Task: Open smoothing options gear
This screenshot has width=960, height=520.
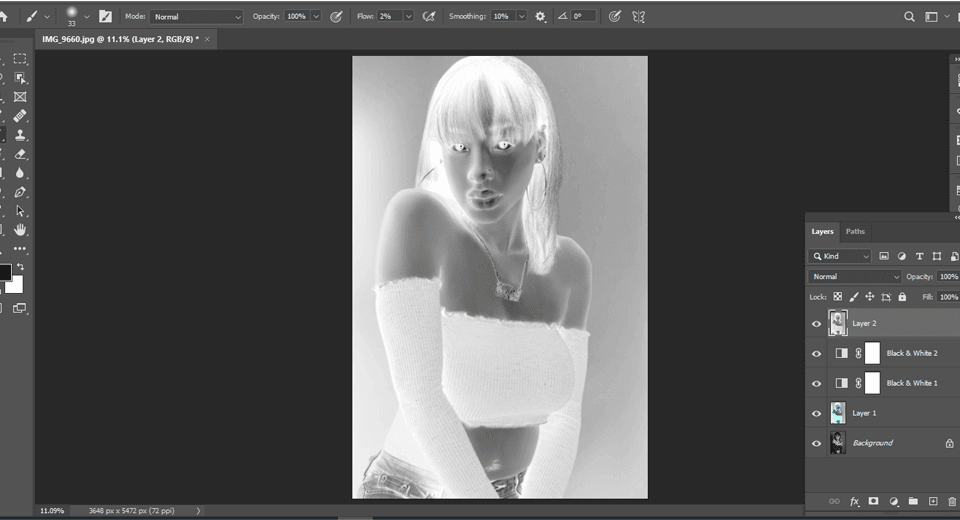Action: (540, 17)
